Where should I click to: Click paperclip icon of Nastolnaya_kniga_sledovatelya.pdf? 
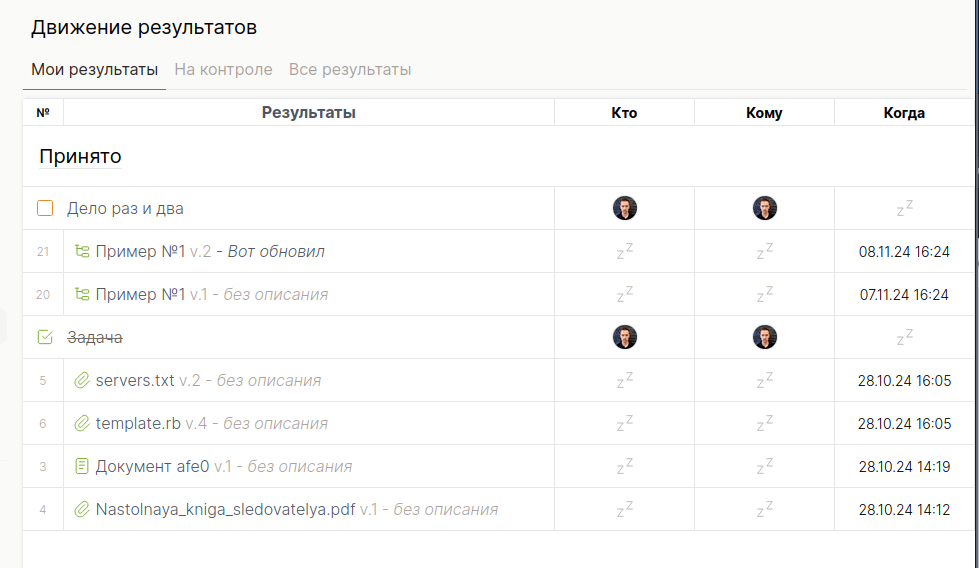pos(82,509)
